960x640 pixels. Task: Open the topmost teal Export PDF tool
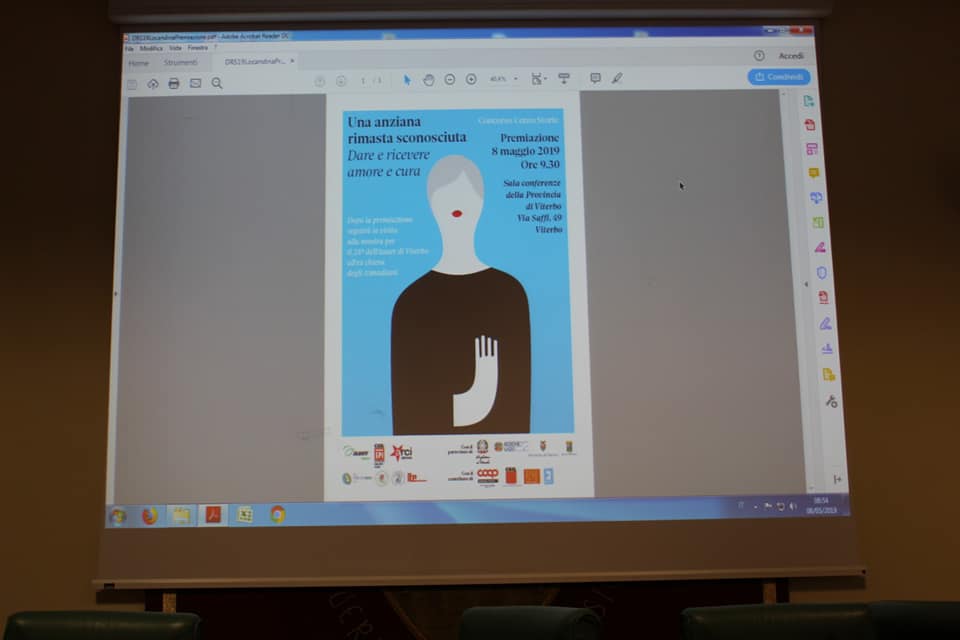pos(808,101)
